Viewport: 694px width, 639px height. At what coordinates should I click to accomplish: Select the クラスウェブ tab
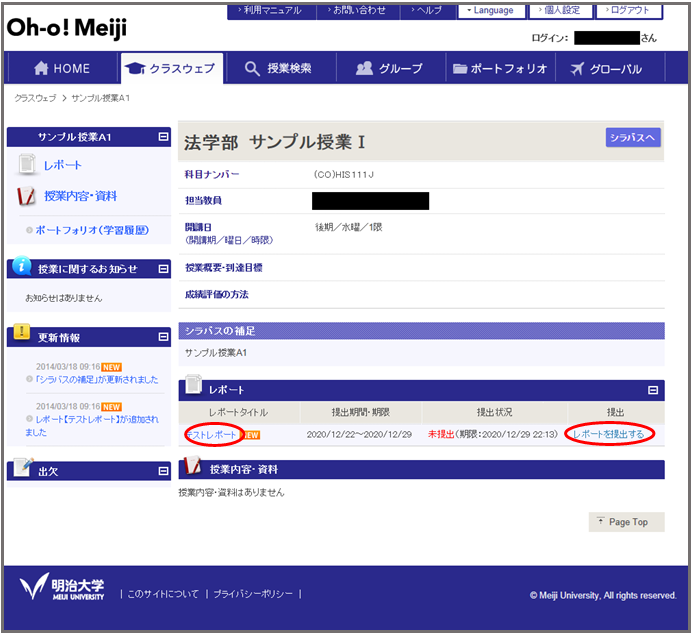172,68
